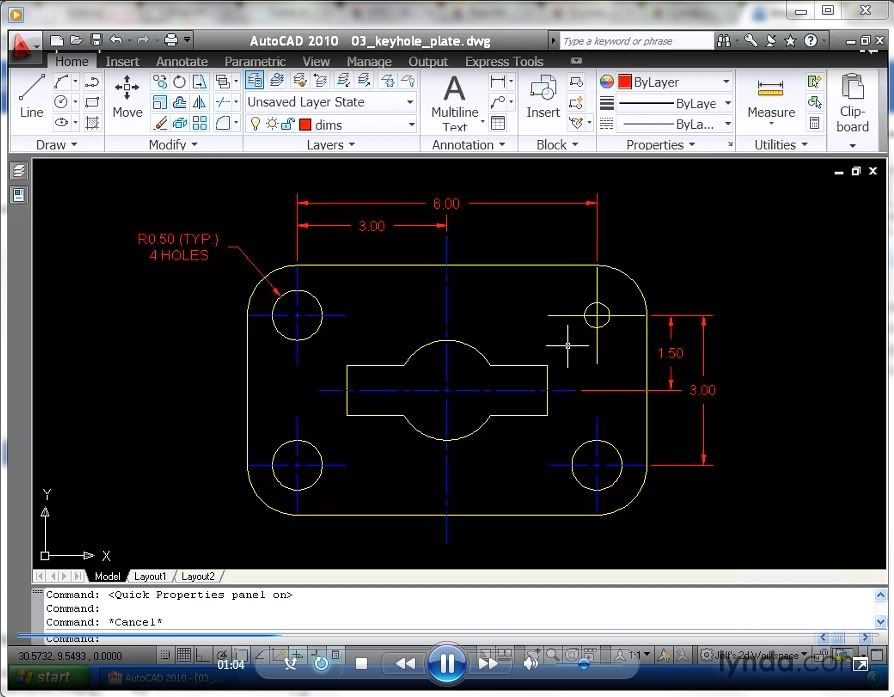The width and height of the screenshot is (894, 697).
Task: Pick the Hatch tool
Action: click(92, 122)
